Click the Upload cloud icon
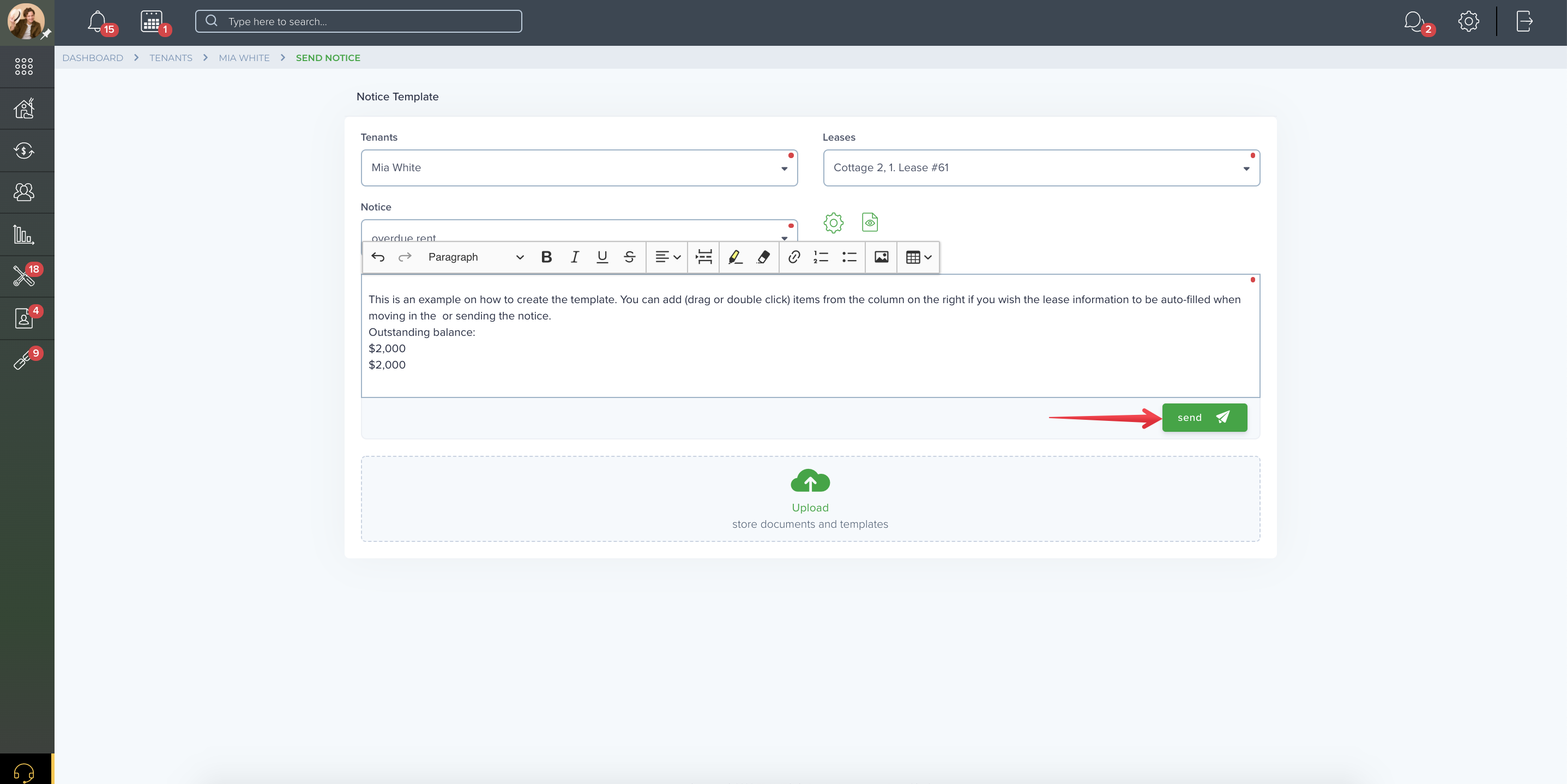The width and height of the screenshot is (1567, 784). coord(810,480)
